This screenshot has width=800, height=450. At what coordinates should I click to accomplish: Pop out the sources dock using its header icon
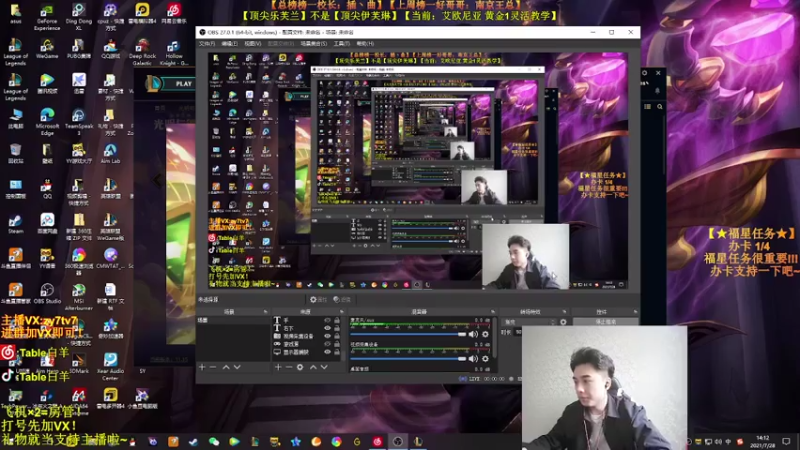(342, 312)
